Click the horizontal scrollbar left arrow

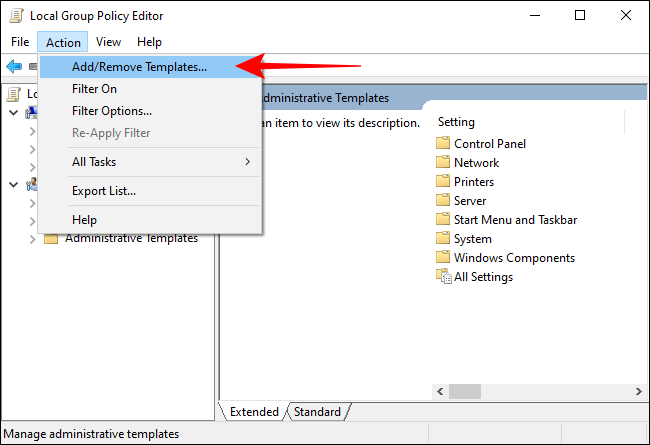[440, 391]
